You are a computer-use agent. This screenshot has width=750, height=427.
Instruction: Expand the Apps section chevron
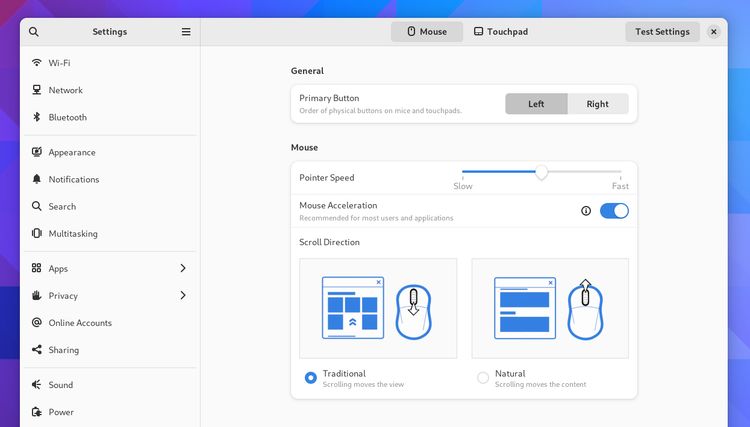click(x=183, y=269)
